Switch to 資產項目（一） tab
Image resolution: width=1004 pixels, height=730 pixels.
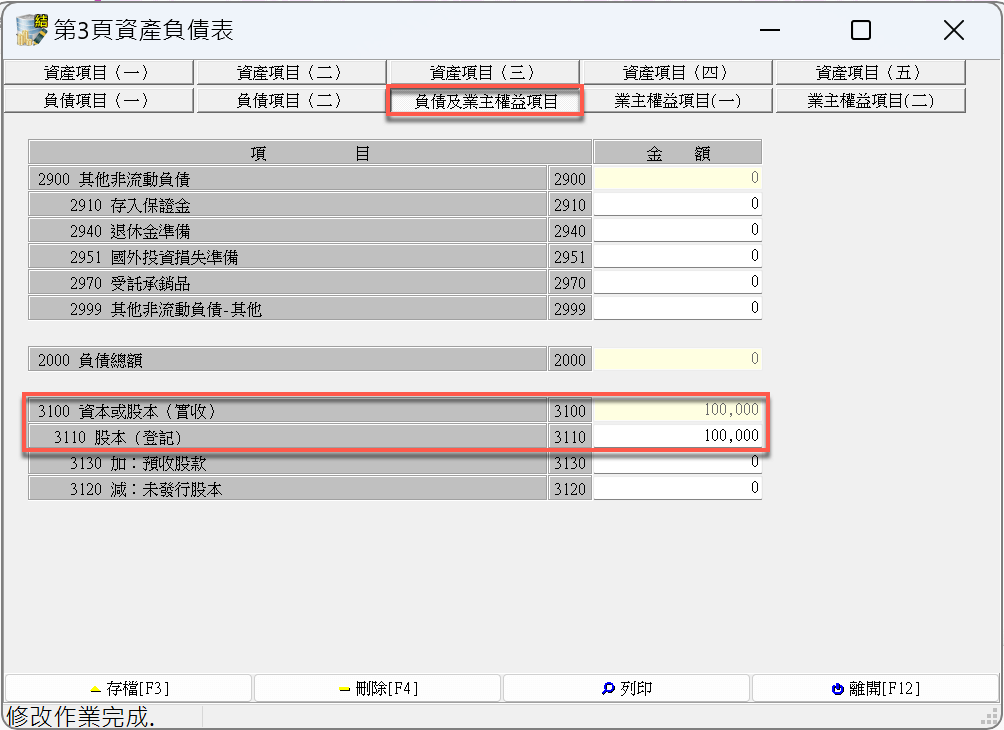98,73
